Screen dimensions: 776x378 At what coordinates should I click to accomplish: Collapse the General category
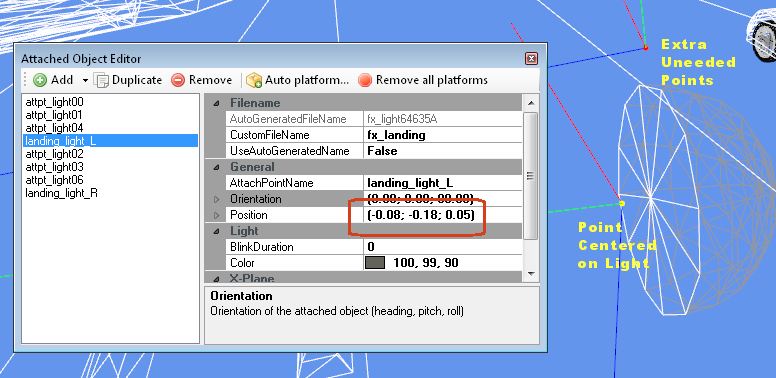216,167
